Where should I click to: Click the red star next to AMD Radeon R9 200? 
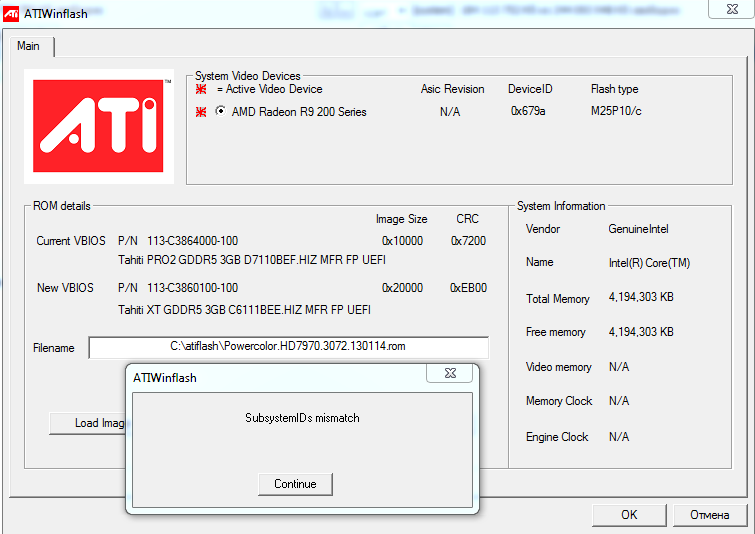click(x=201, y=112)
